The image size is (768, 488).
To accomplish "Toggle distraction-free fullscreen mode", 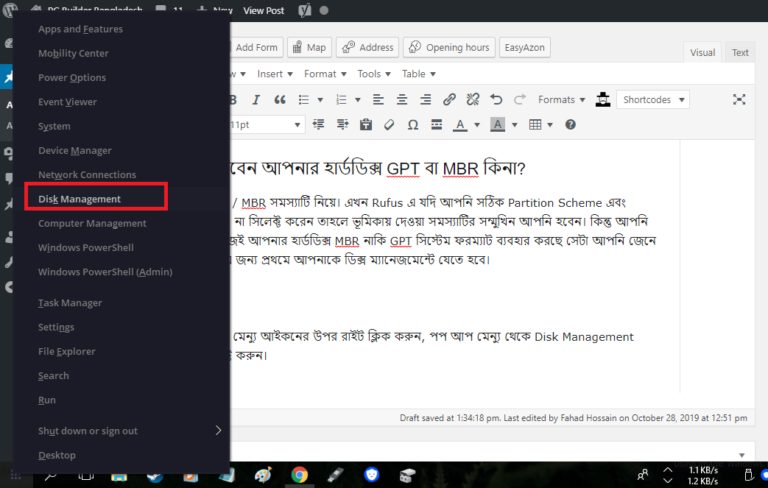I will point(739,99).
